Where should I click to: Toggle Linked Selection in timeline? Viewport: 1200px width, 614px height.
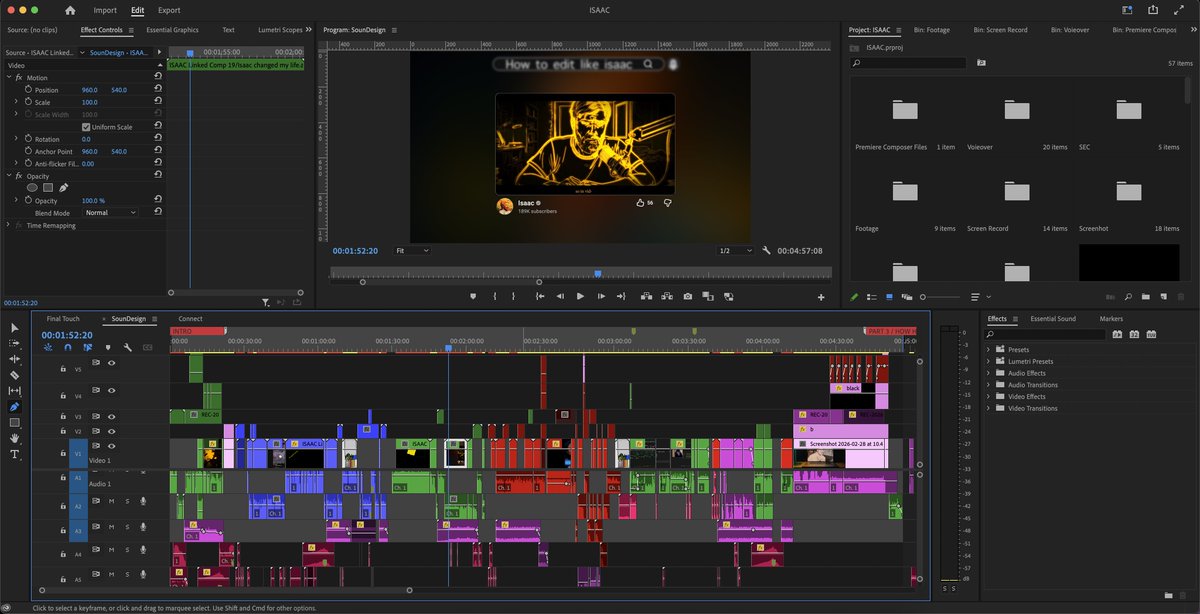tap(88, 347)
